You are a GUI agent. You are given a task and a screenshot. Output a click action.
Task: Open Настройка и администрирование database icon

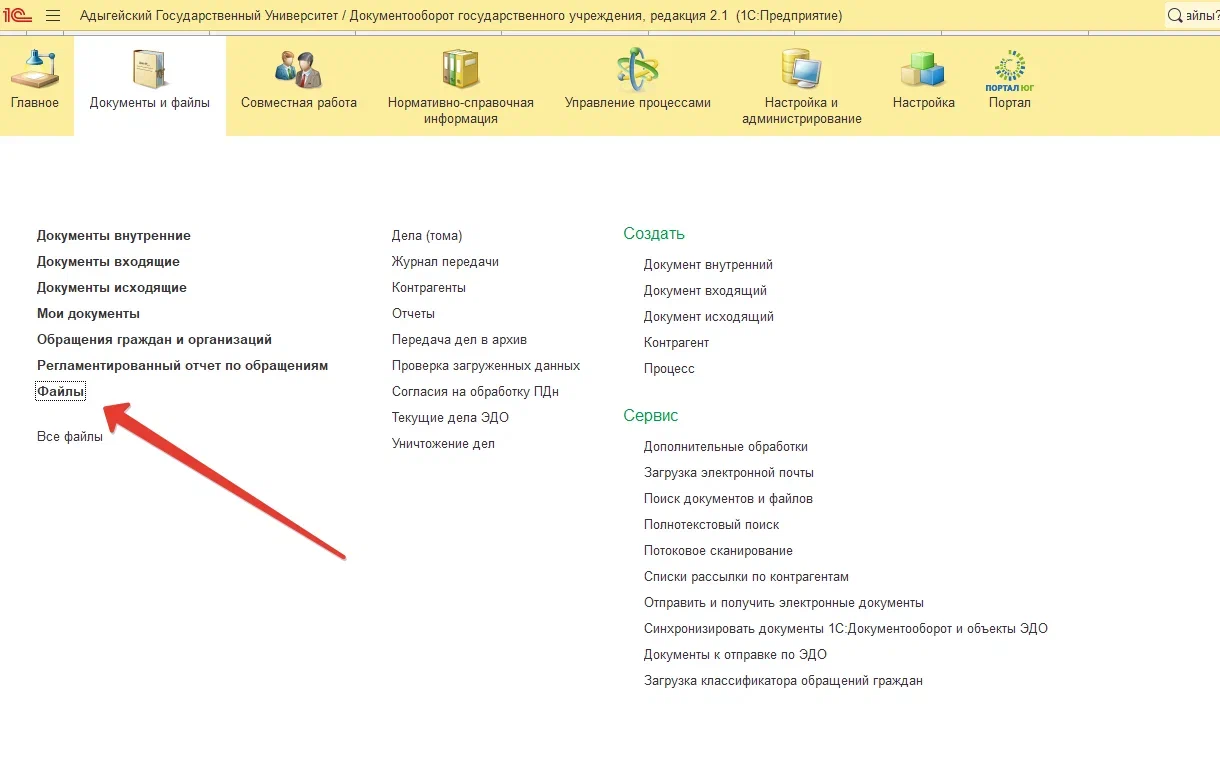click(801, 68)
